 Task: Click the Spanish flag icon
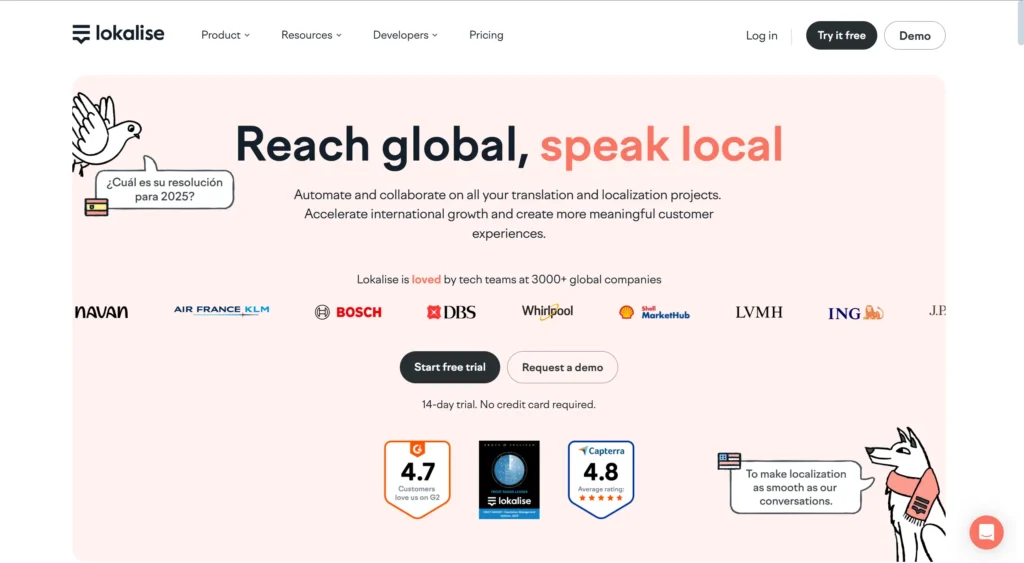[96, 208]
